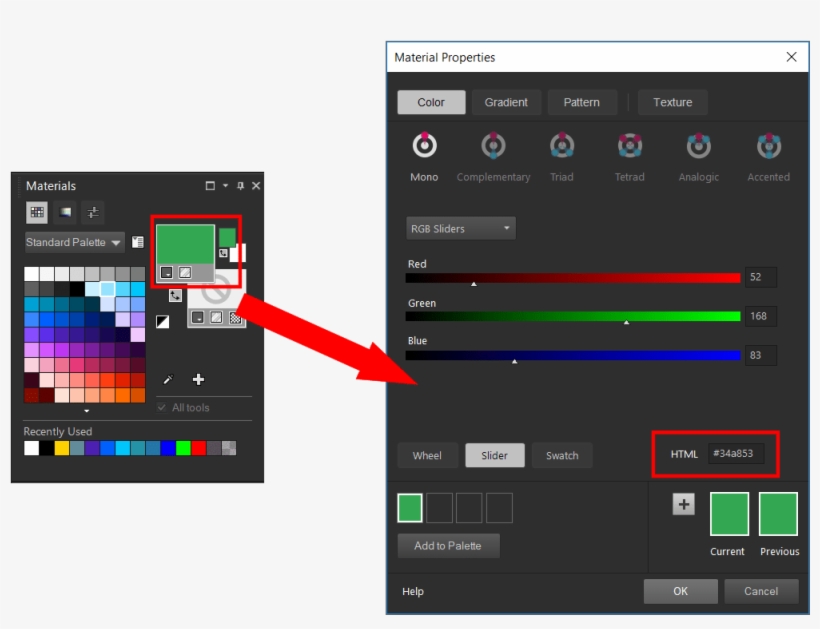Select the Accented harmony scheme
Image resolution: width=820 pixels, height=629 pixels.
pos(768,145)
